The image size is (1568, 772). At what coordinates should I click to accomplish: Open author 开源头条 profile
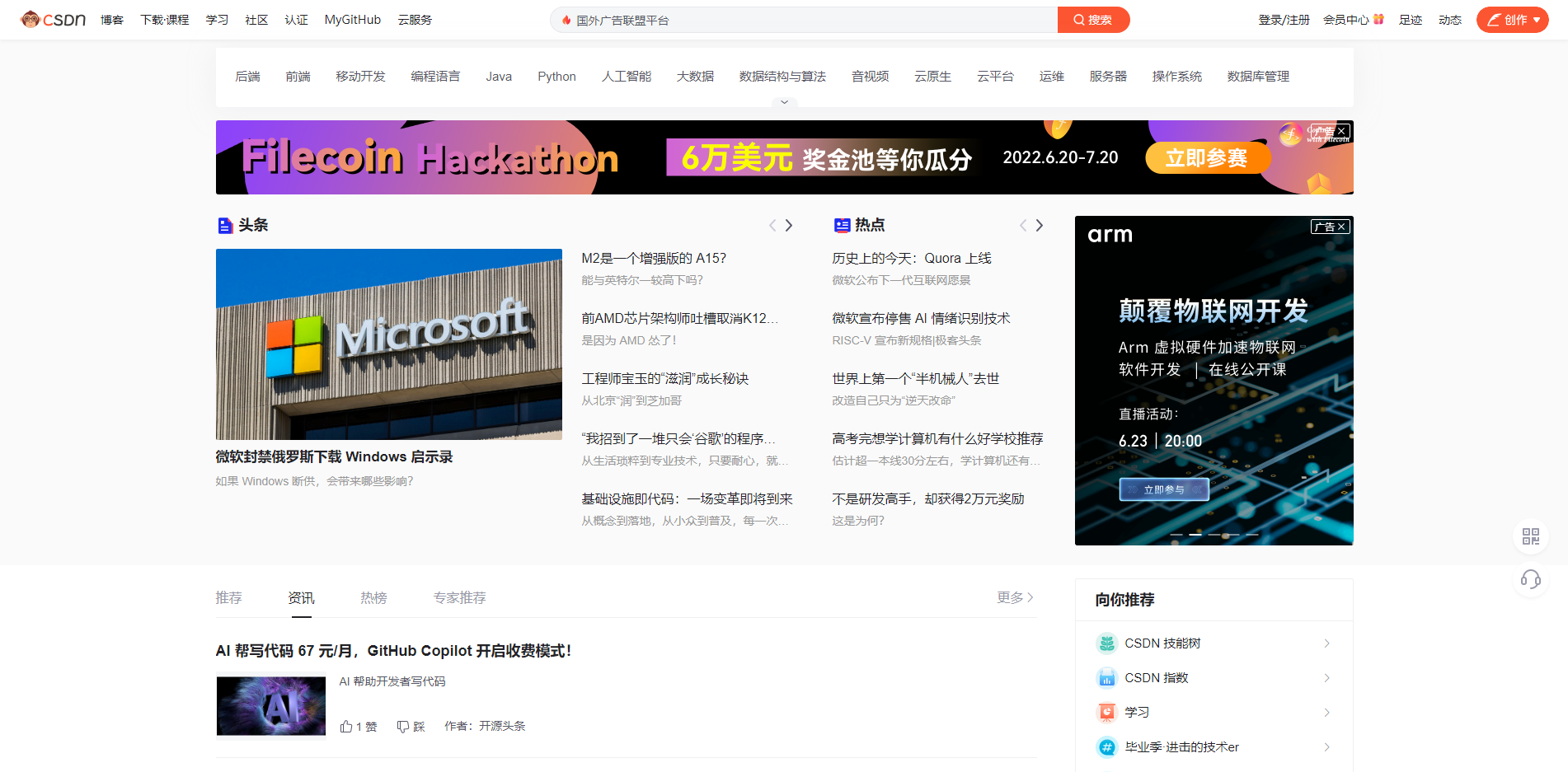coord(502,726)
